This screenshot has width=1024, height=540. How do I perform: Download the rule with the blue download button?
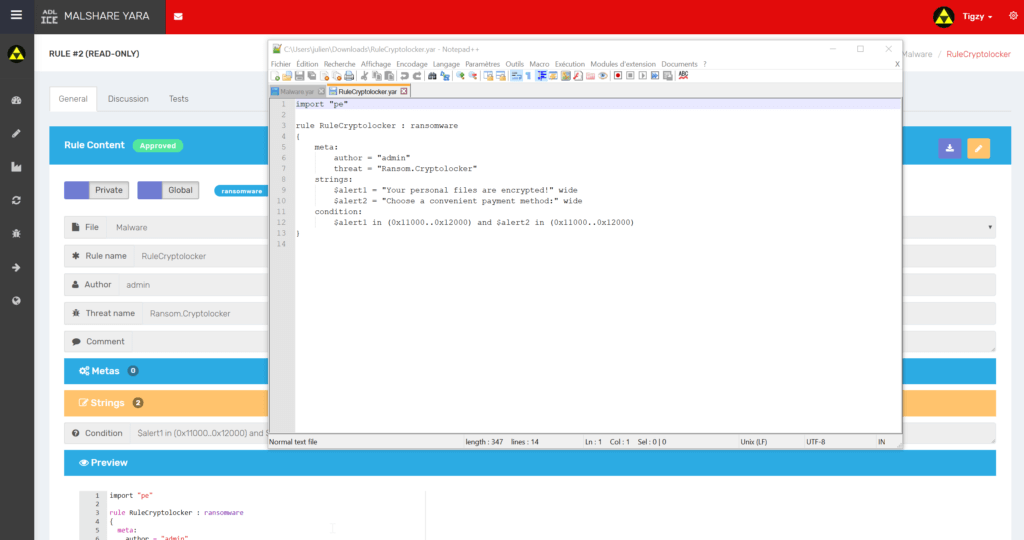(949, 148)
